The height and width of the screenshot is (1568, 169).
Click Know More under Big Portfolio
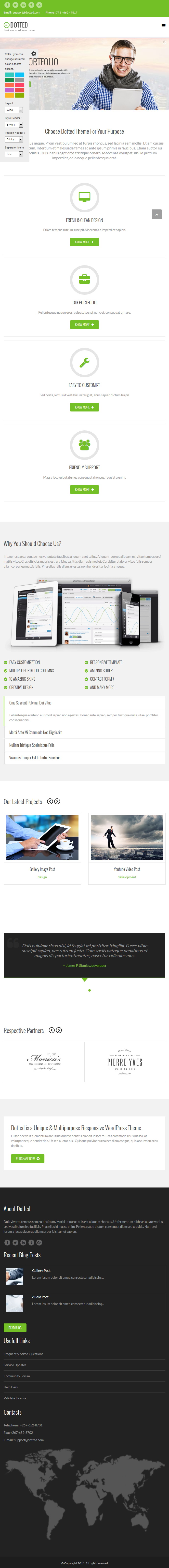tap(84, 324)
